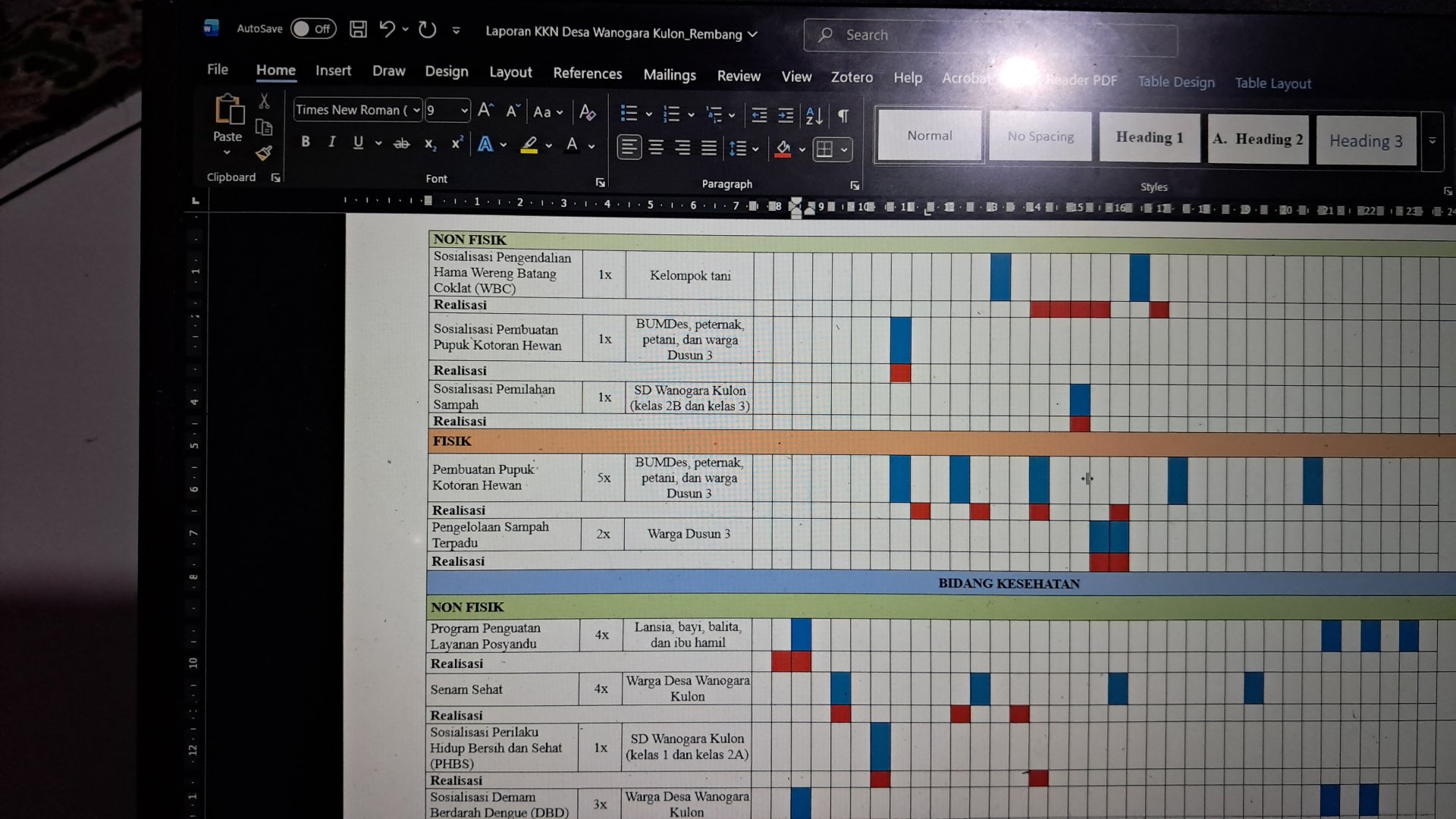Click the yellow text highlight color
1456x819 pixels.
pyautogui.click(x=529, y=144)
